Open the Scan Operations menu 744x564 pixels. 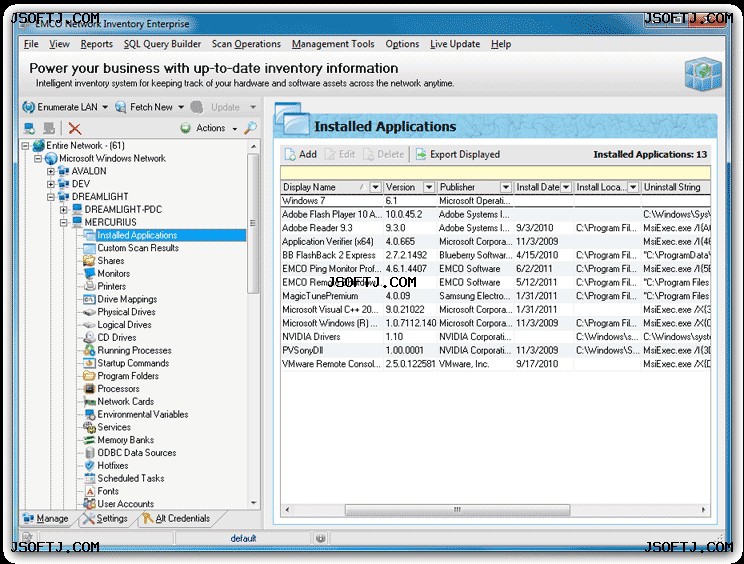[246, 44]
